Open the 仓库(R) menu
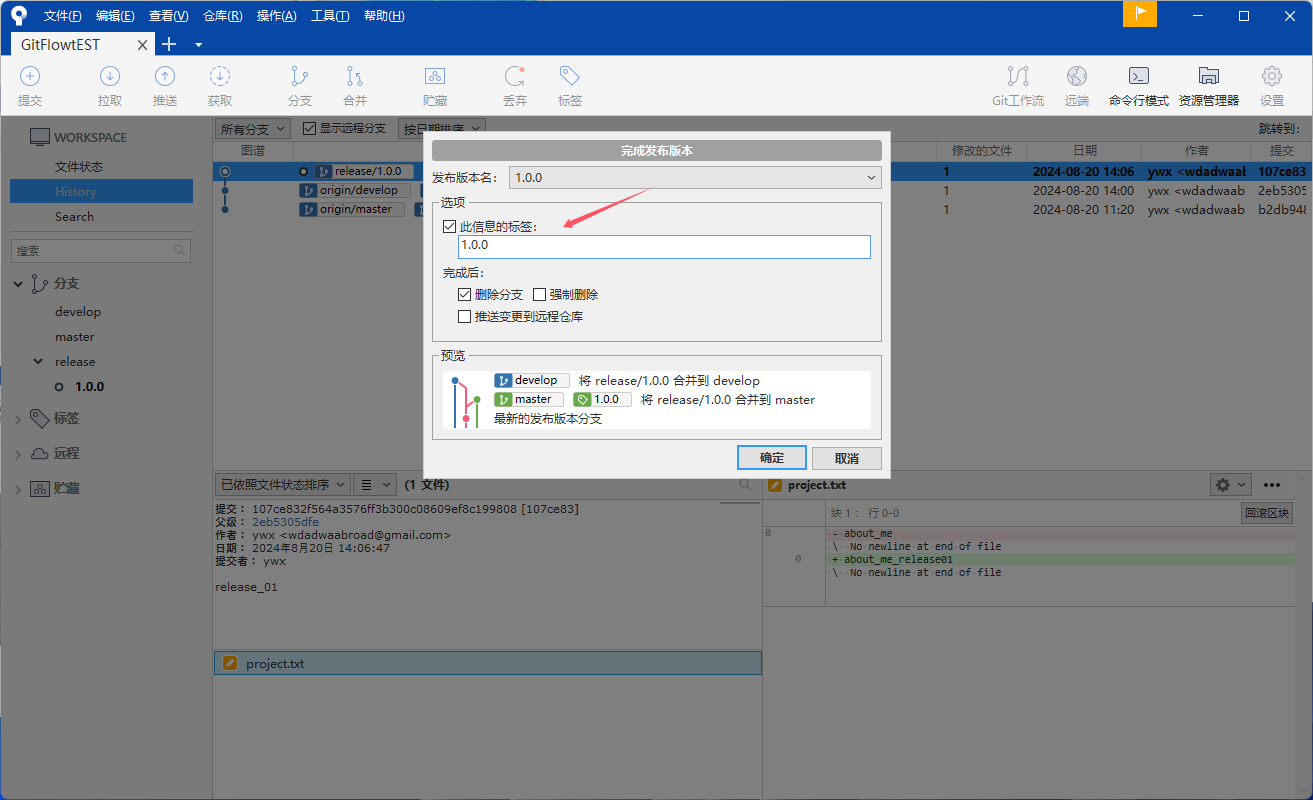This screenshot has height=800, width=1313. click(222, 16)
